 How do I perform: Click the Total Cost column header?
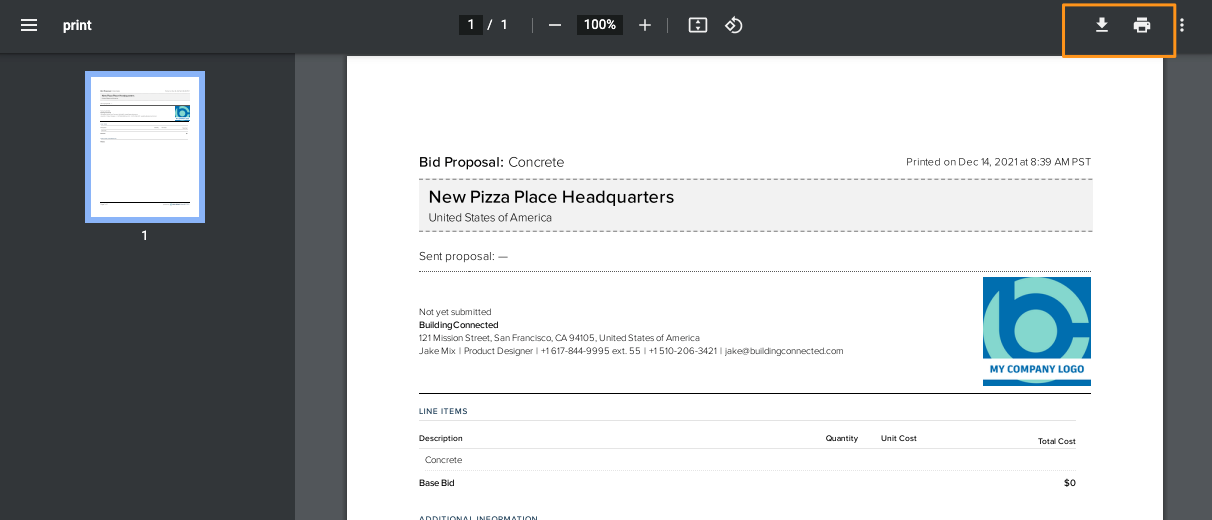tap(1055, 441)
